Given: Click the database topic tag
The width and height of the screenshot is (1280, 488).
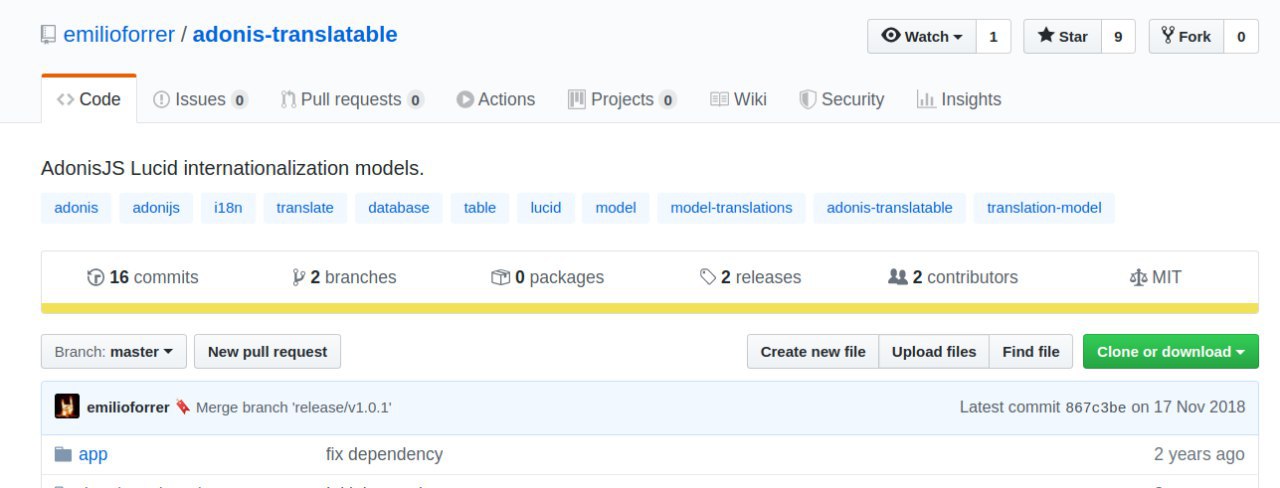Looking at the screenshot, I should 399,208.
